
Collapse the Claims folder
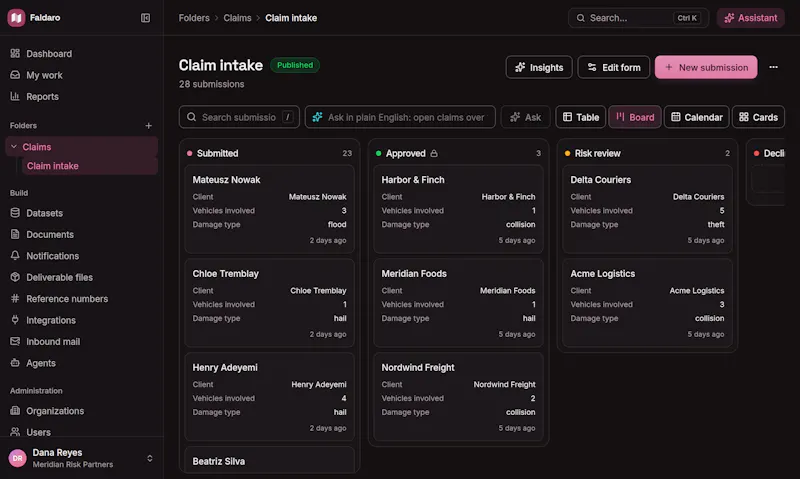(14, 146)
